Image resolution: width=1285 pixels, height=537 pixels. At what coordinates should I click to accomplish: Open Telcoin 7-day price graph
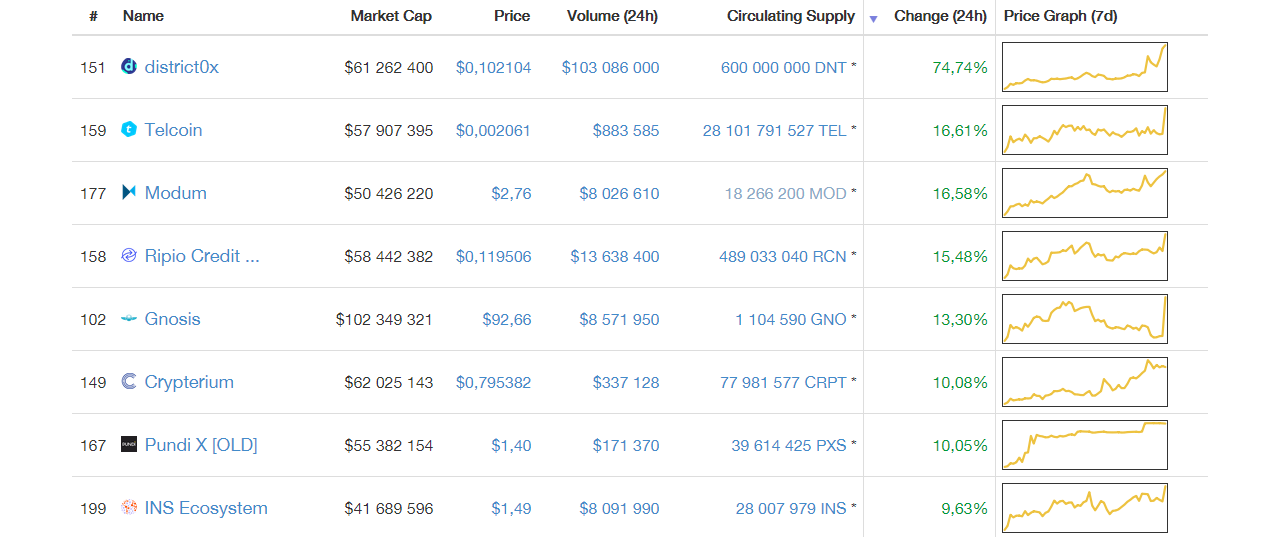point(1085,130)
